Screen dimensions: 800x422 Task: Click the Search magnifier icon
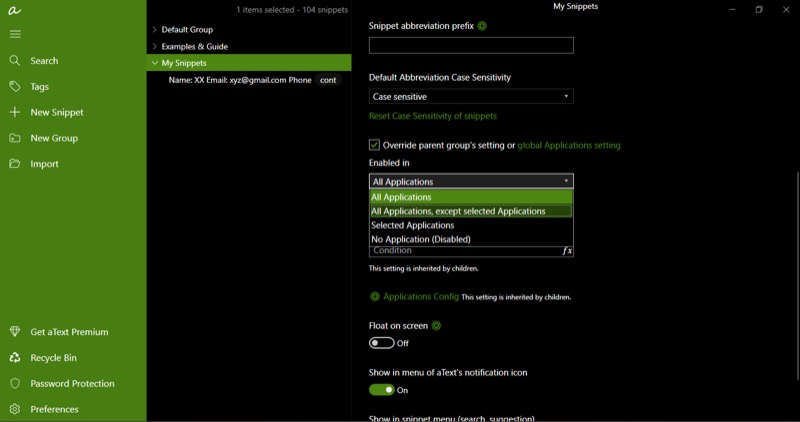15,61
